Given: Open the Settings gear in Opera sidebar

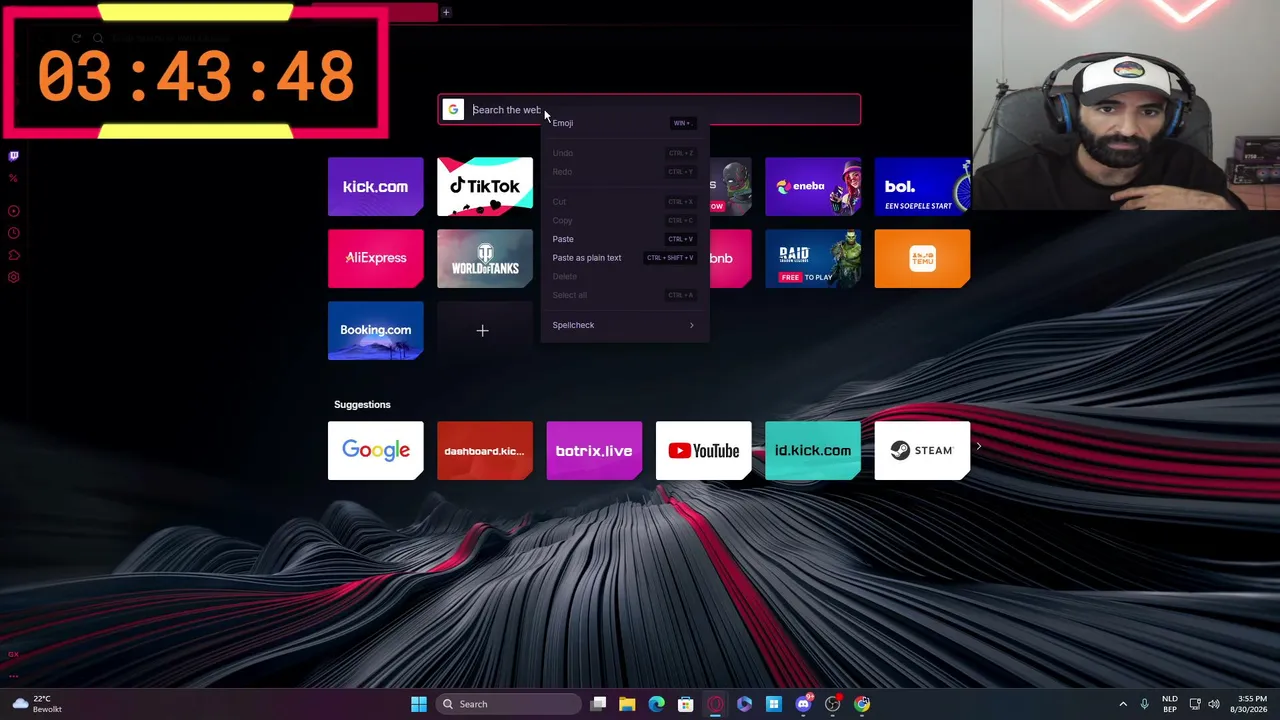Looking at the screenshot, I should (x=14, y=277).
